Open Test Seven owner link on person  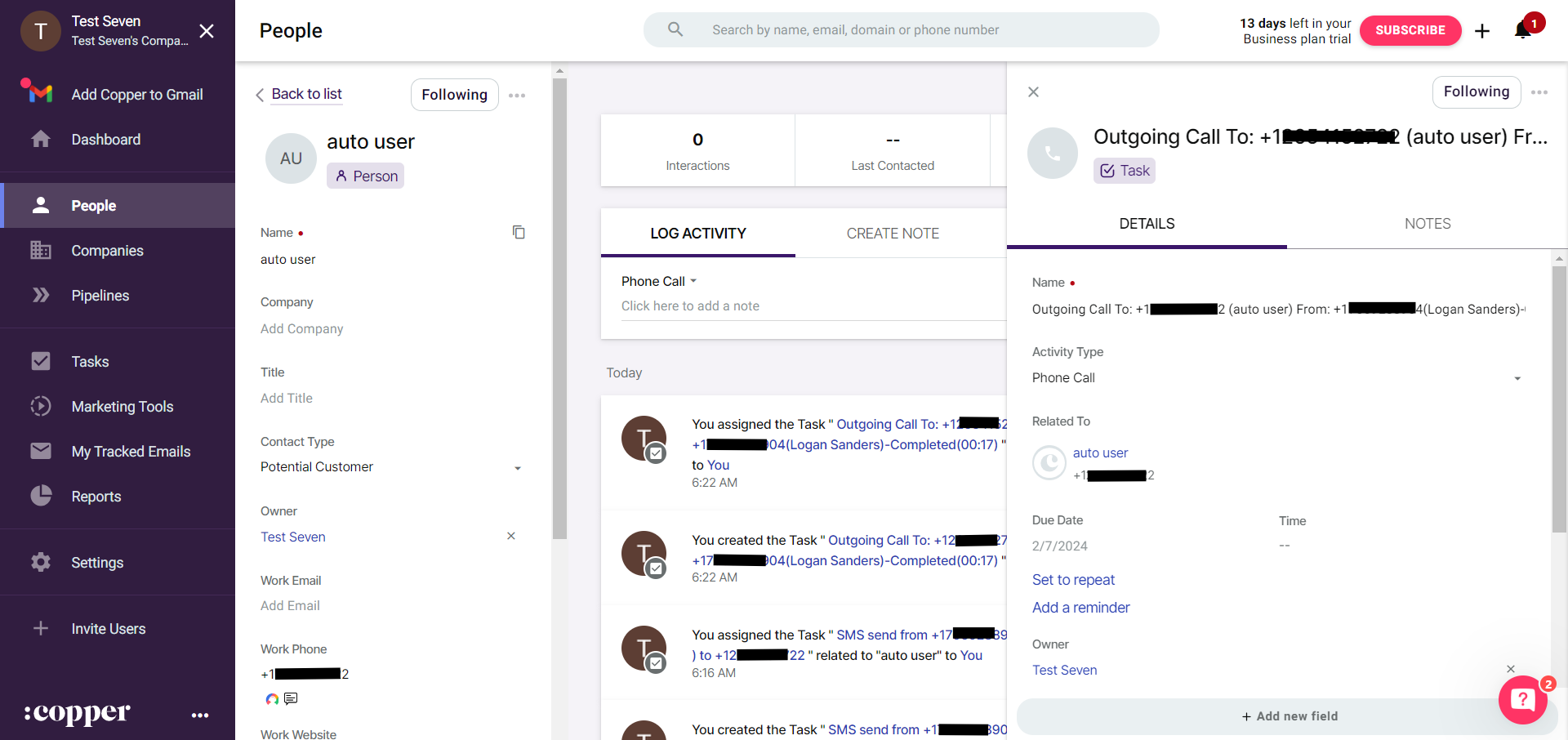point(292,537)
